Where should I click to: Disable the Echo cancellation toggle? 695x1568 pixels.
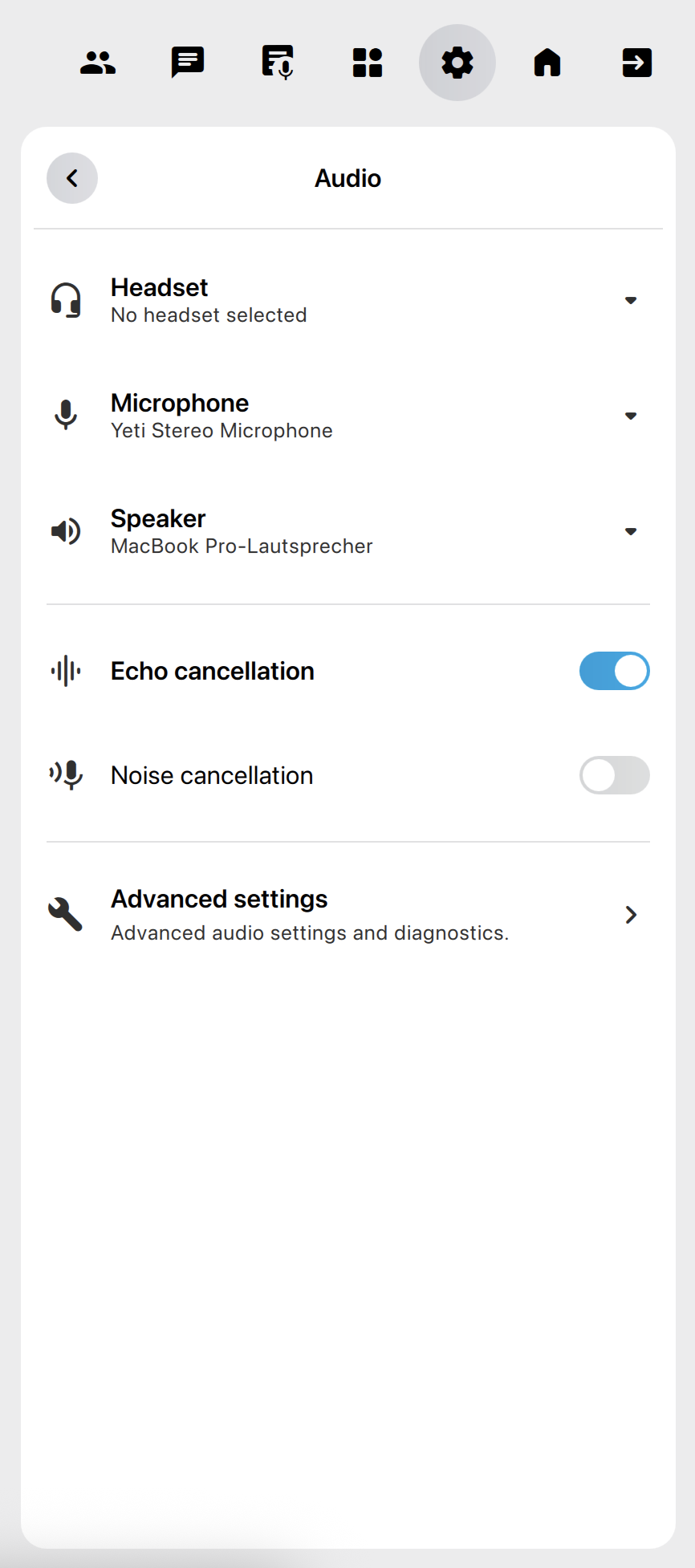click(614, 671)
